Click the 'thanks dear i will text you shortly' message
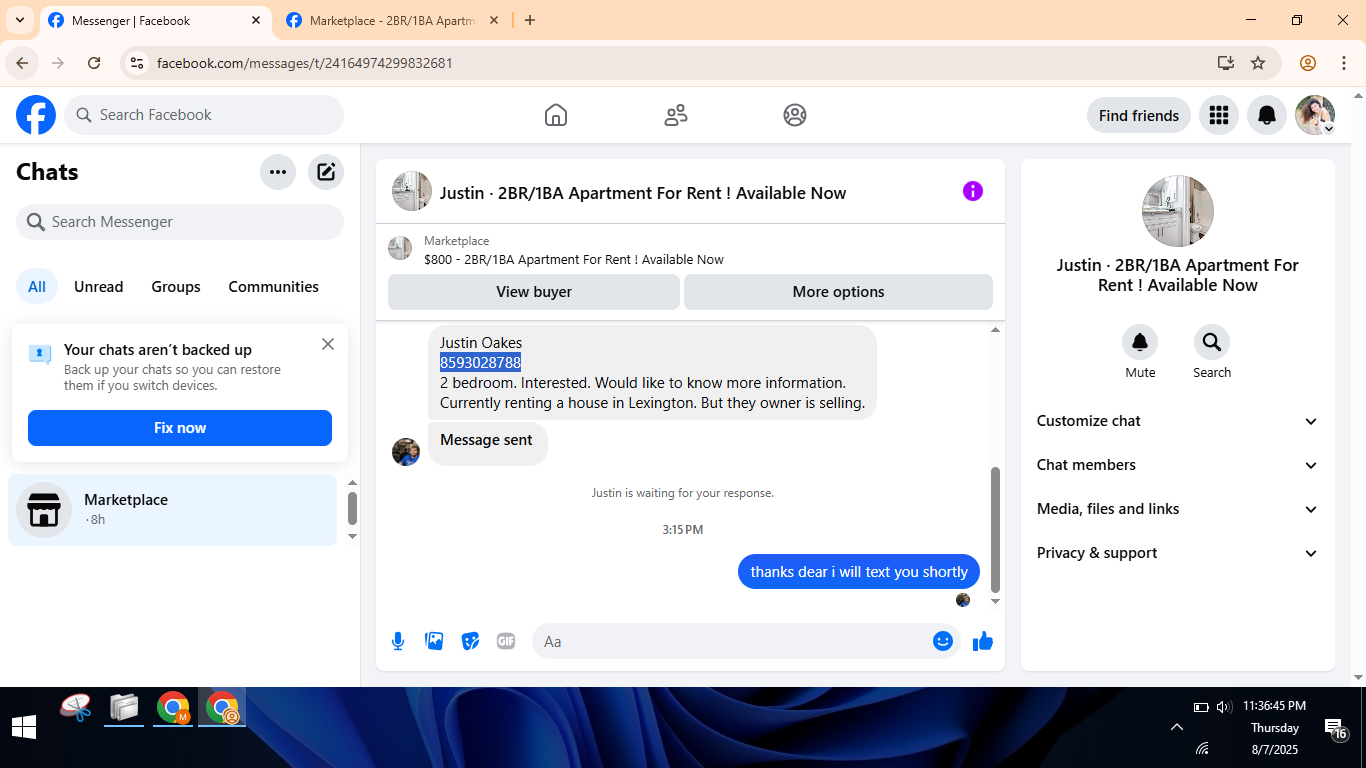Screen dimensions: 1366x768 pyautogui.click(x=859, y=572)
